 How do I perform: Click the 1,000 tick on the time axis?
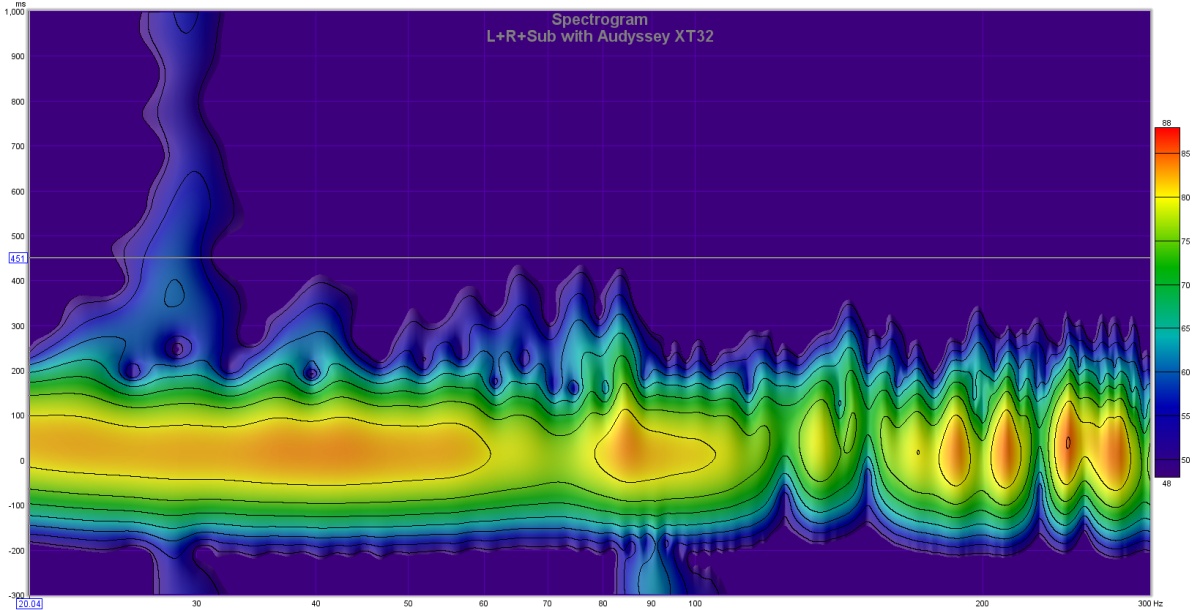[14, 11]
